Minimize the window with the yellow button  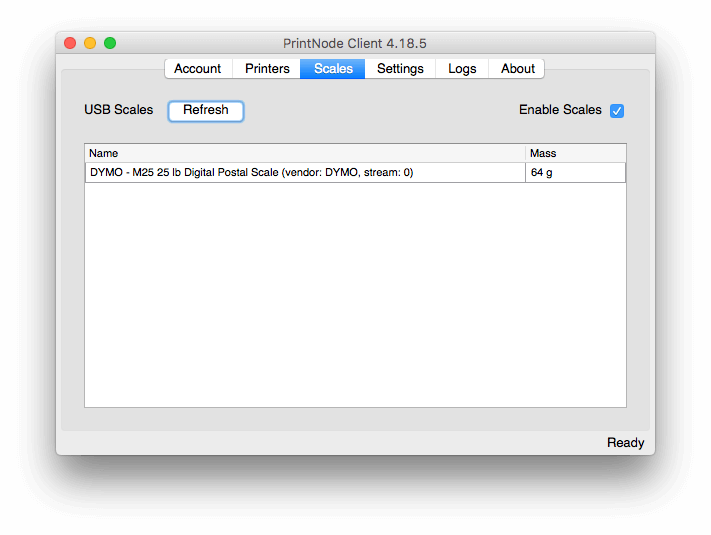(x=90, y=43)
